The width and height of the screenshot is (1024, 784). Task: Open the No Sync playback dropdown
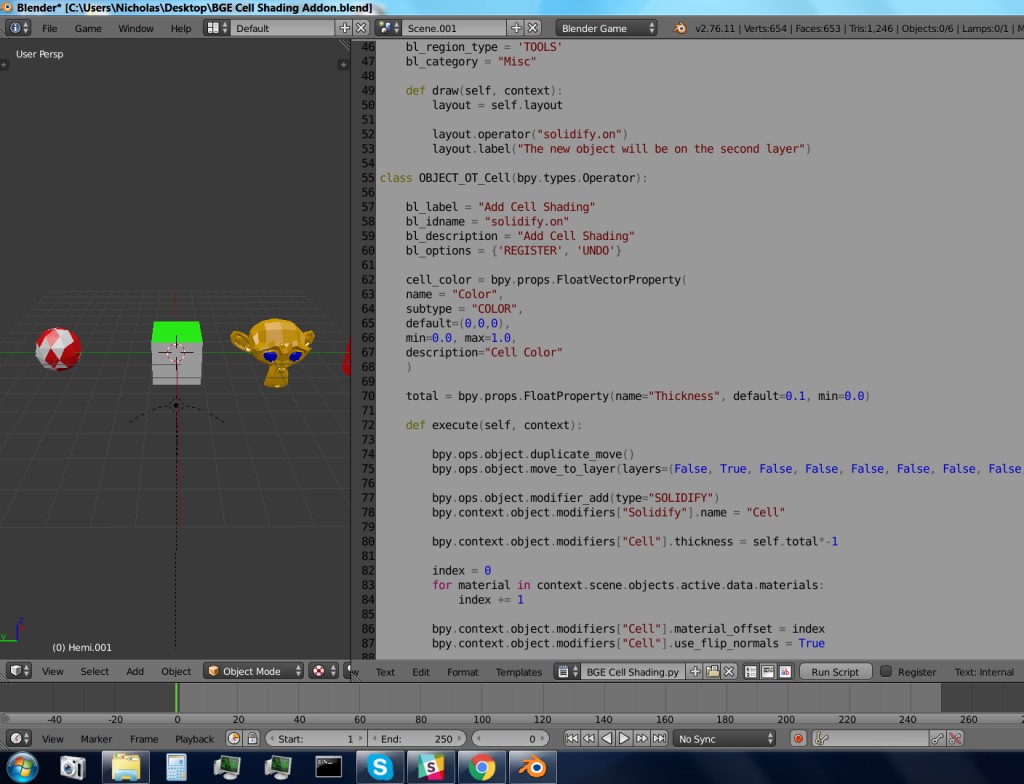point(724,739)
